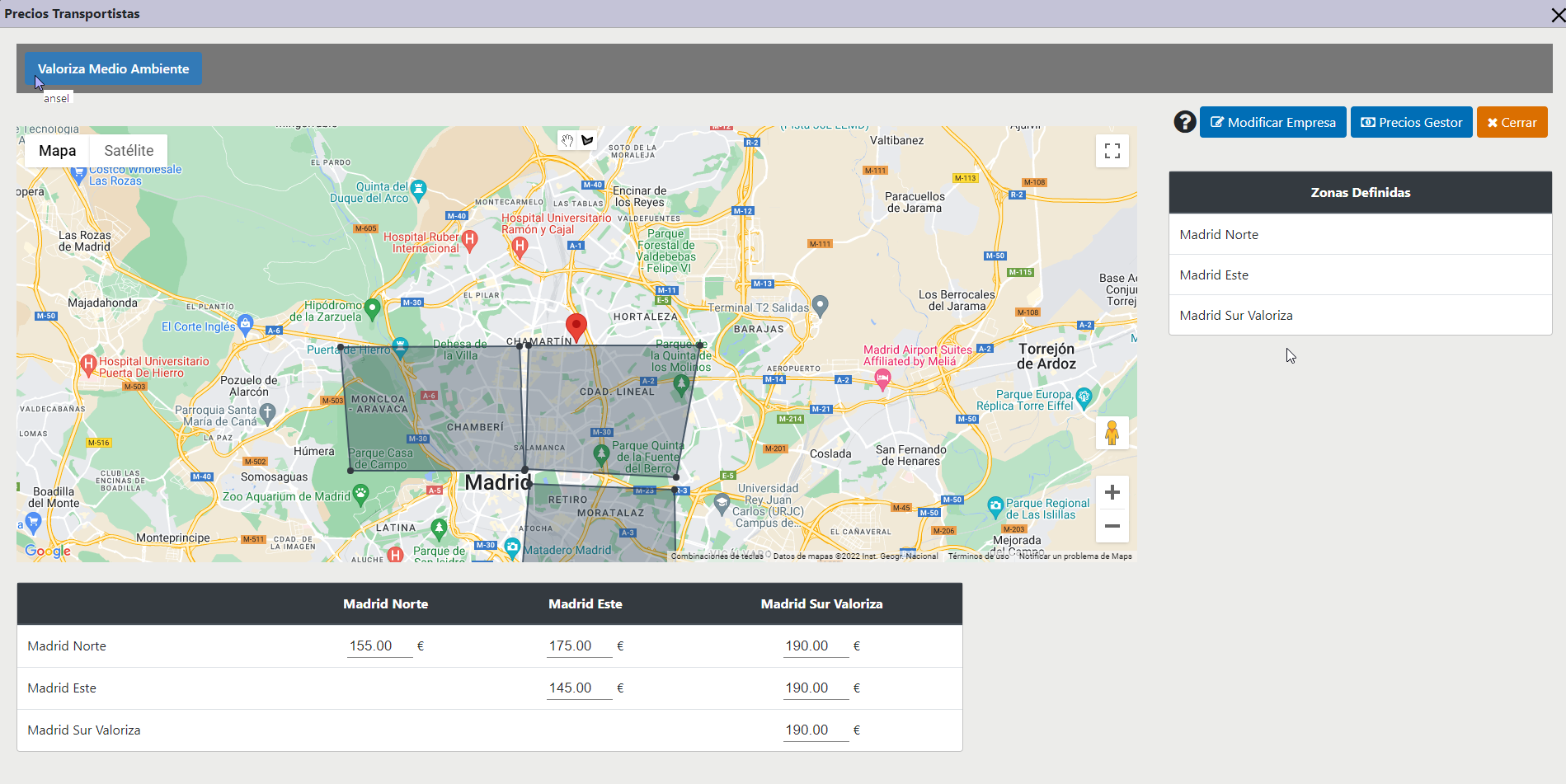1566x784 pixels.
Task: Switch to the Satélite map view
Action: coord(129,151)
